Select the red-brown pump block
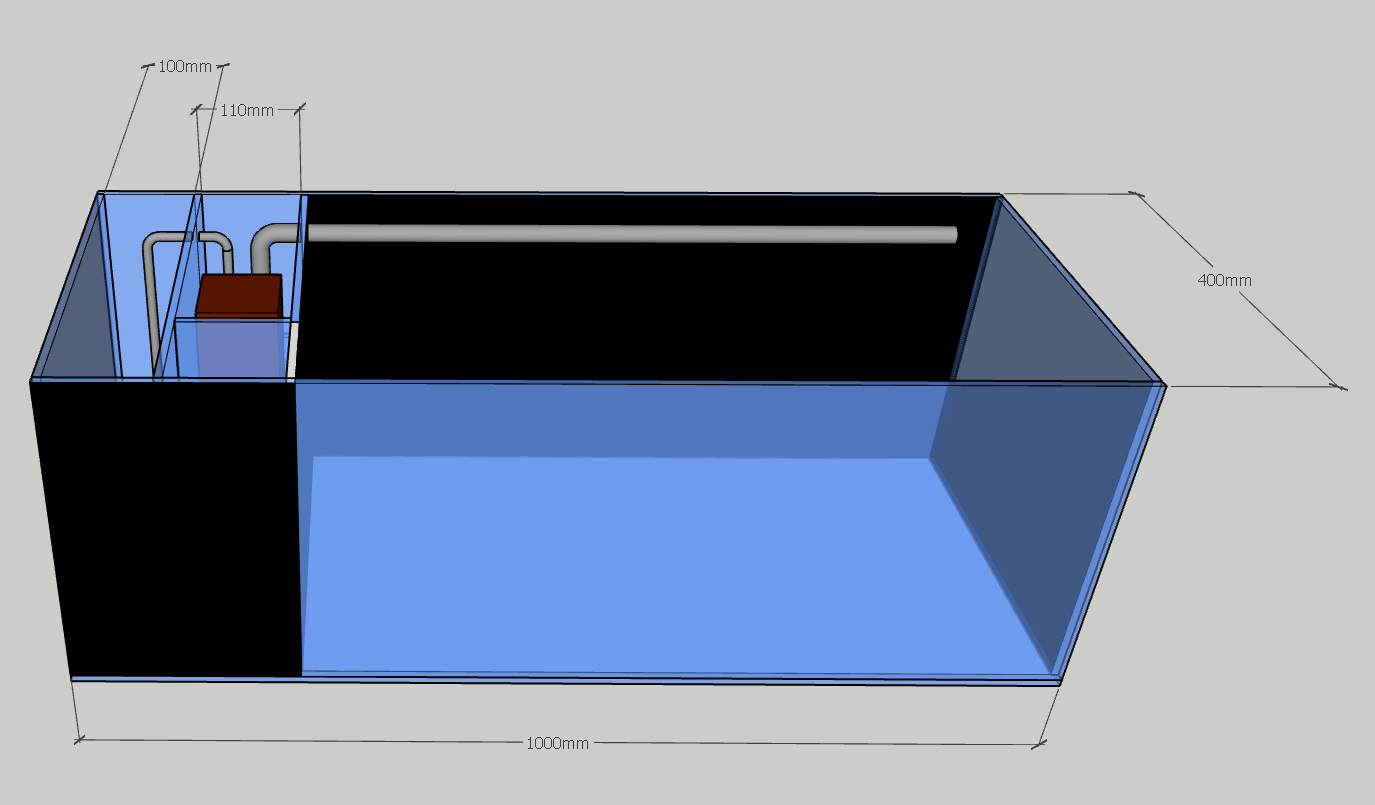The height and width of the screenshot is (805, 1375). click(239, 296)
